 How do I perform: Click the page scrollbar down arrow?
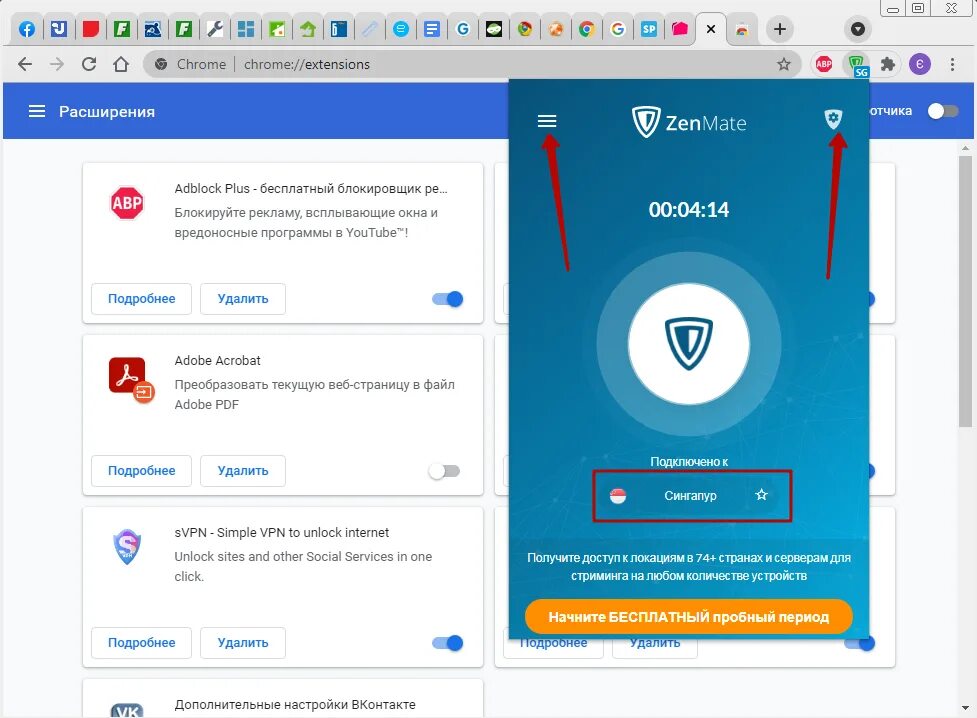click(965, 708)
